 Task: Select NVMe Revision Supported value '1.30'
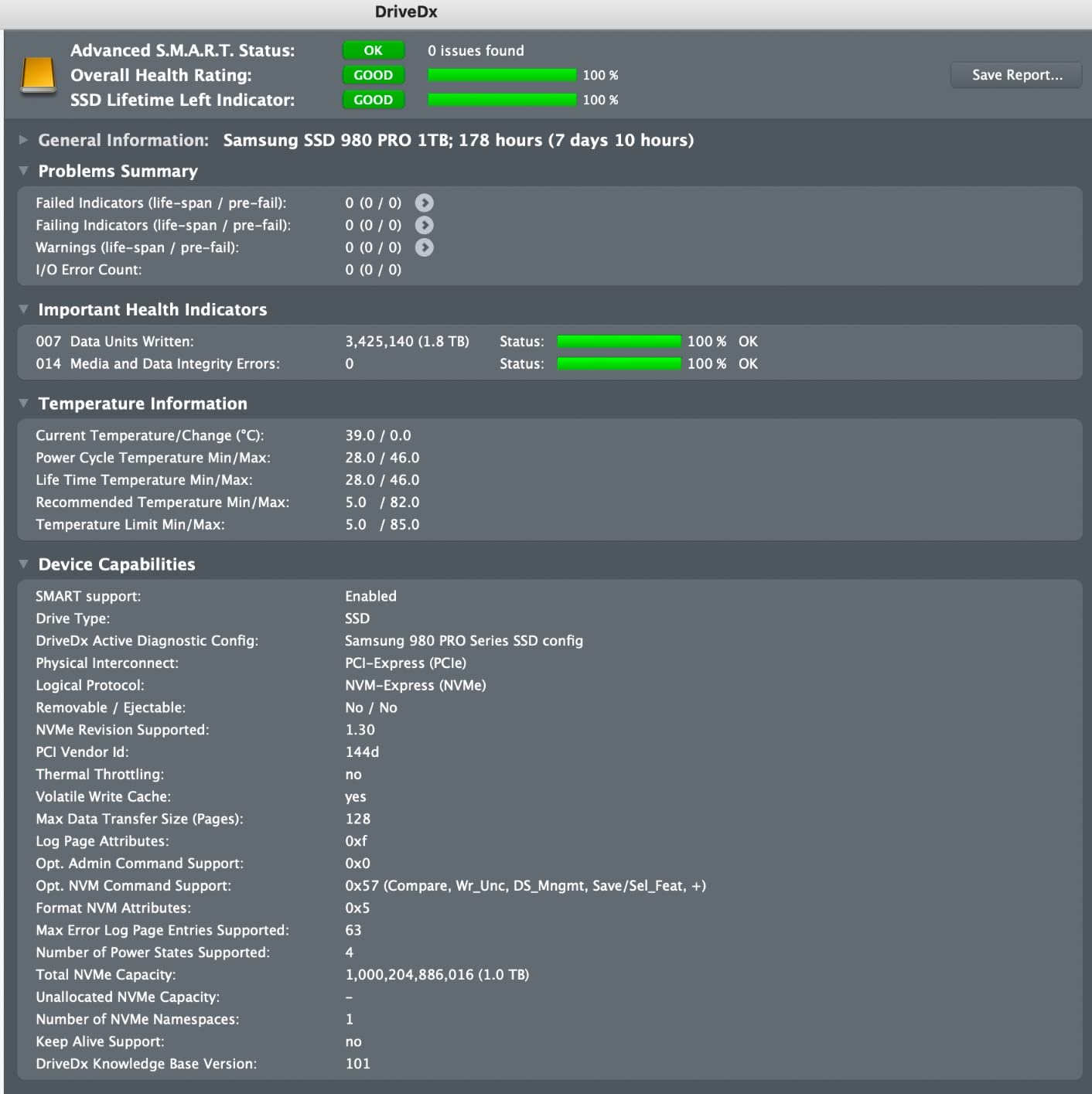coord(360,730)
